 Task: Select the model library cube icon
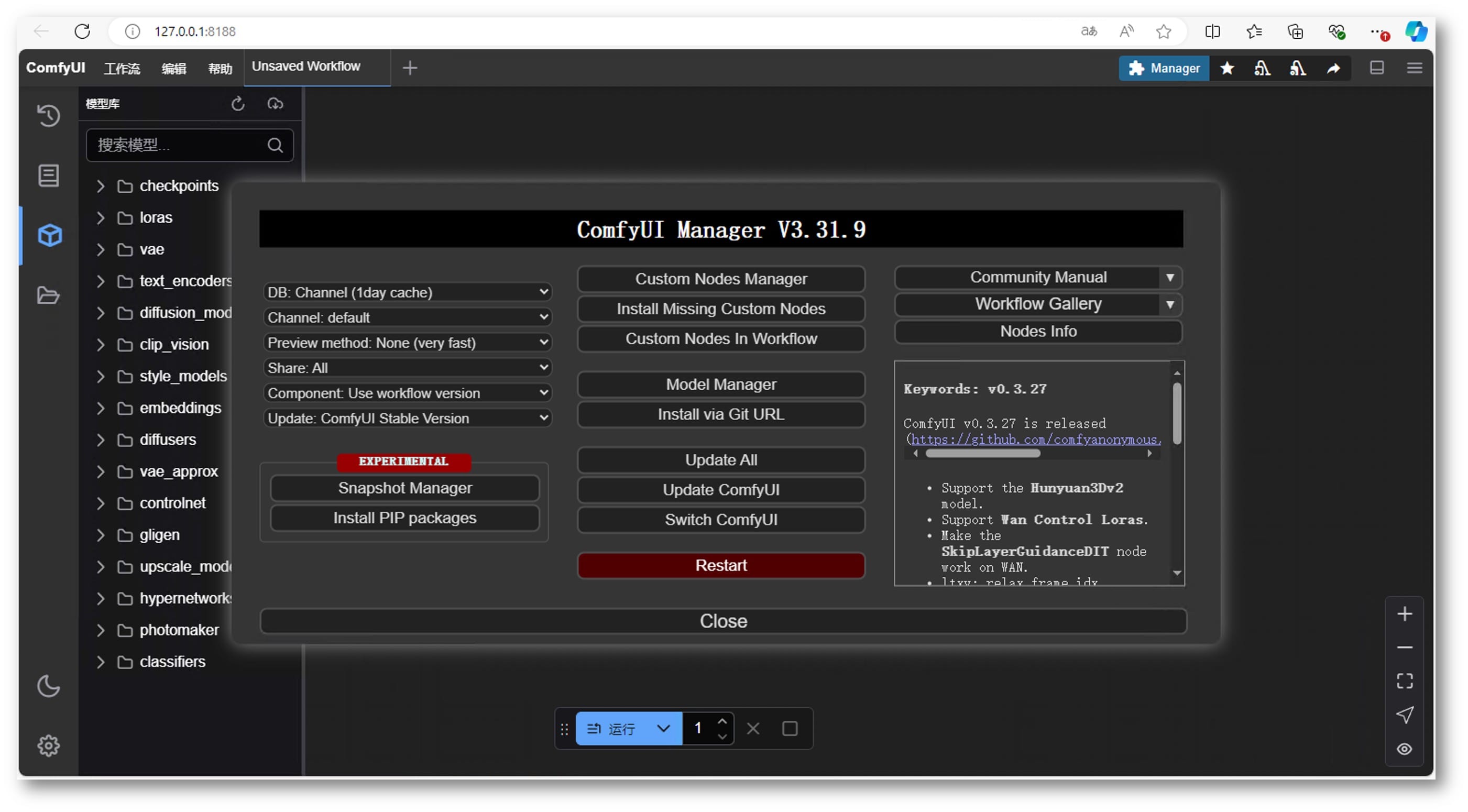tap(50, 235)
